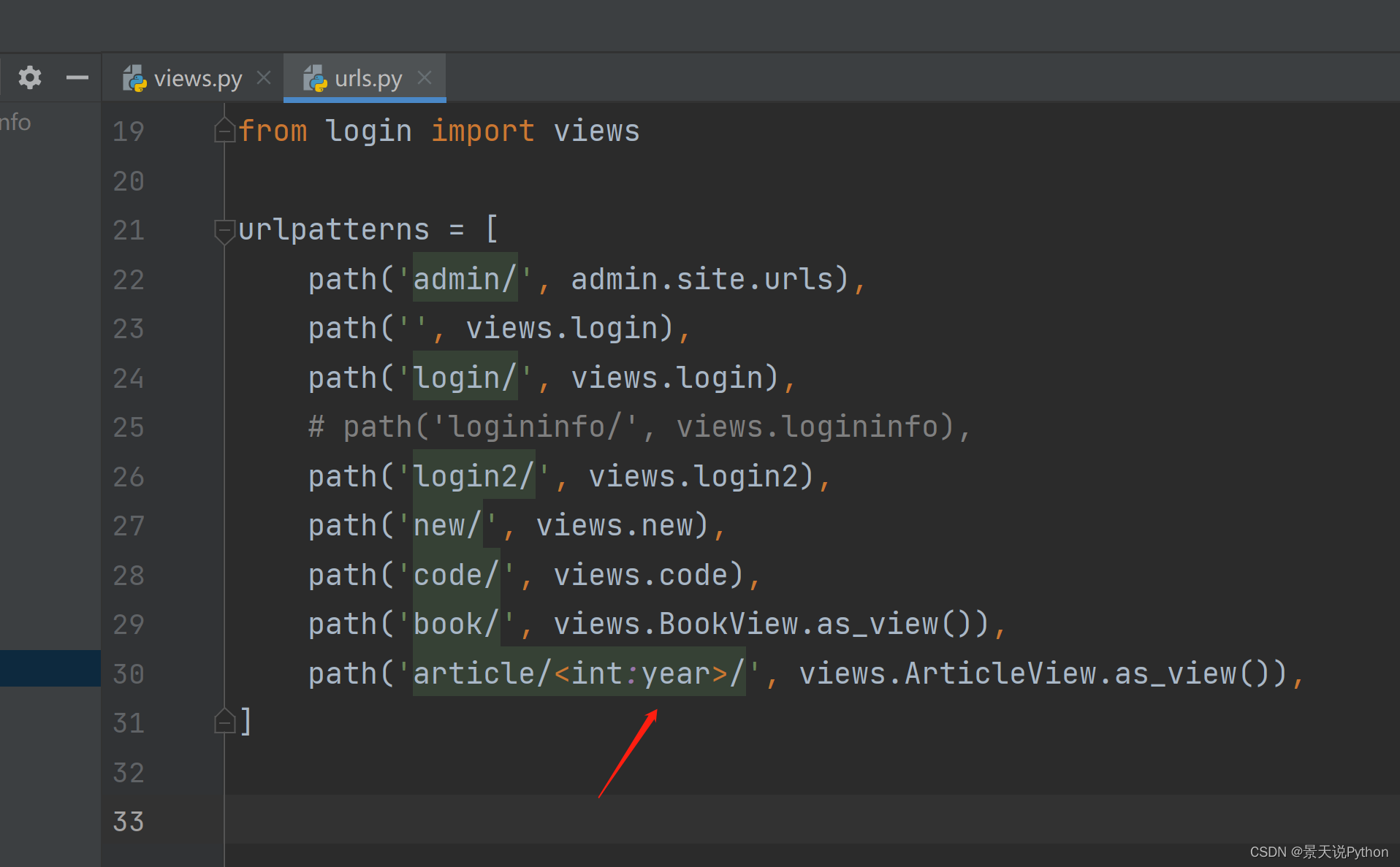Click the urlpatterns variable name

[334, 231]
